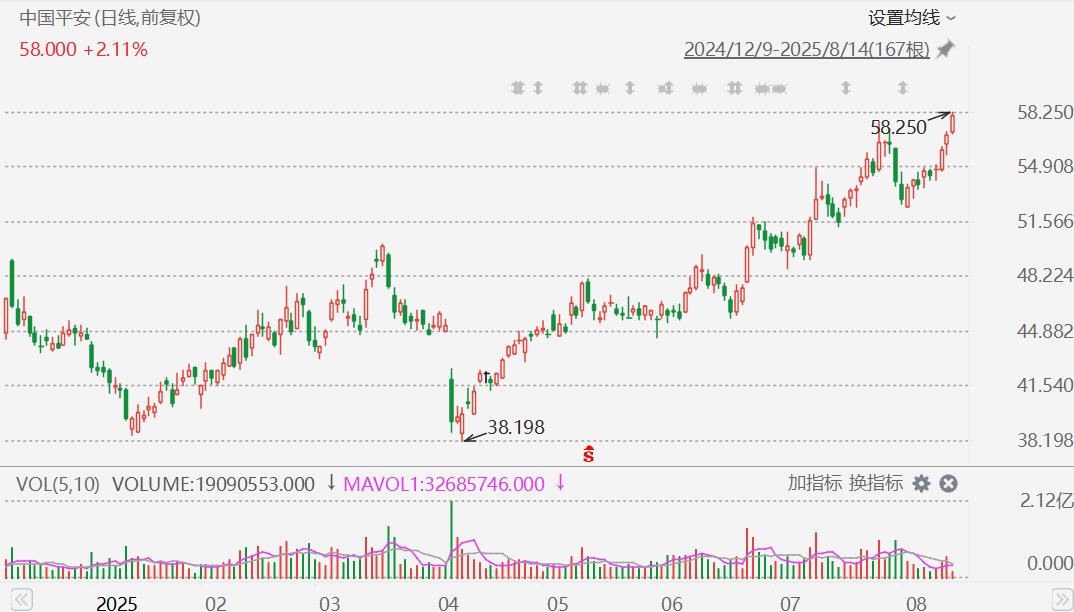Click the 05 month label on time axis
The image size is (1074, 612).
558,603
